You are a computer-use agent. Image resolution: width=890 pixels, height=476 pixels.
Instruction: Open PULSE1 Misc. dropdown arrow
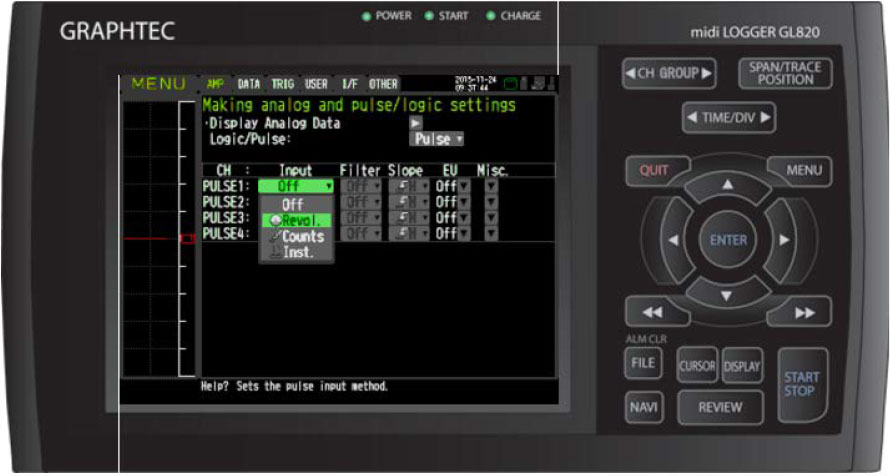(491, 186)
